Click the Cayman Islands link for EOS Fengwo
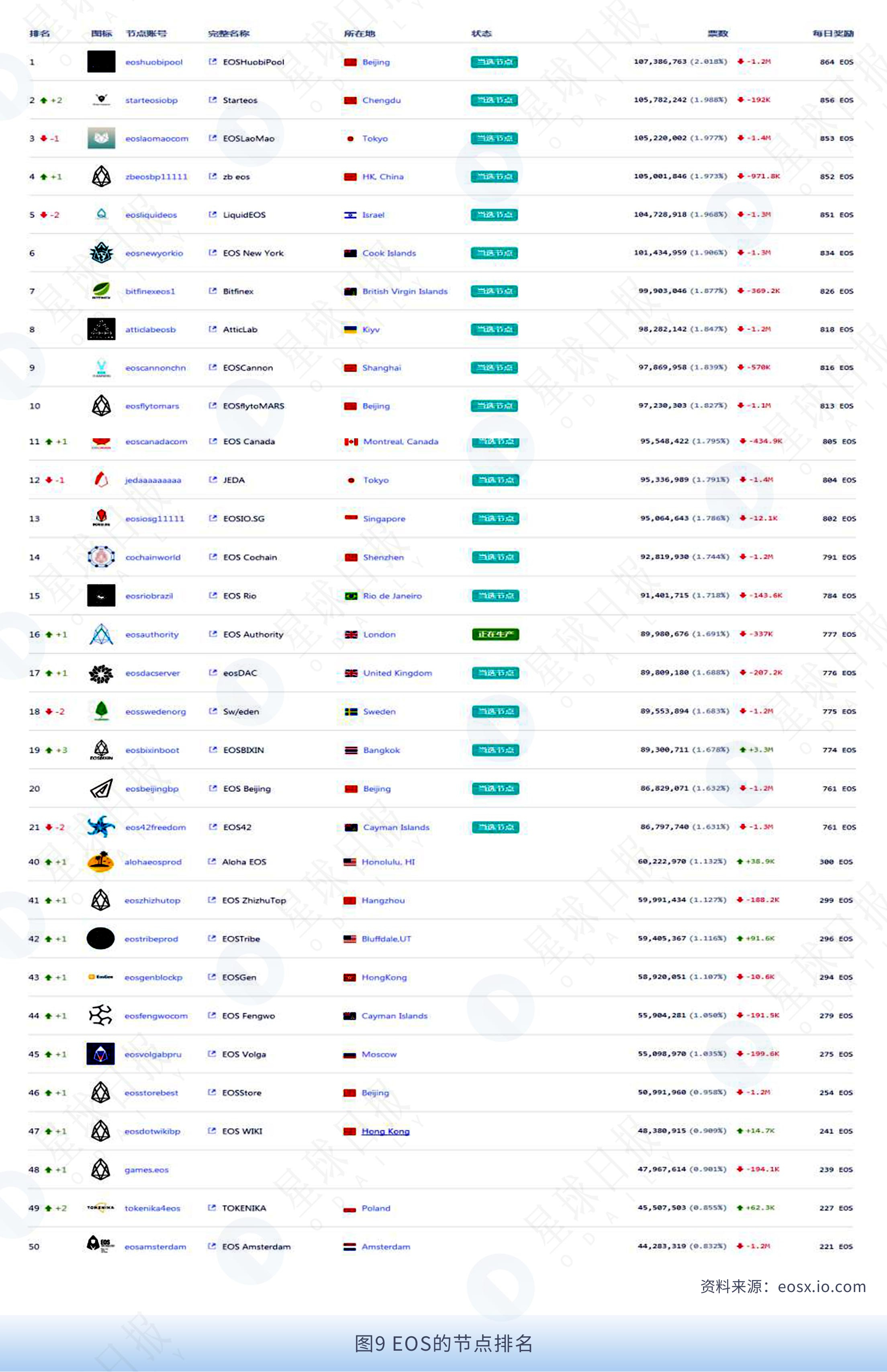The image size is (887, 1372). click(x=394, y=1016)
